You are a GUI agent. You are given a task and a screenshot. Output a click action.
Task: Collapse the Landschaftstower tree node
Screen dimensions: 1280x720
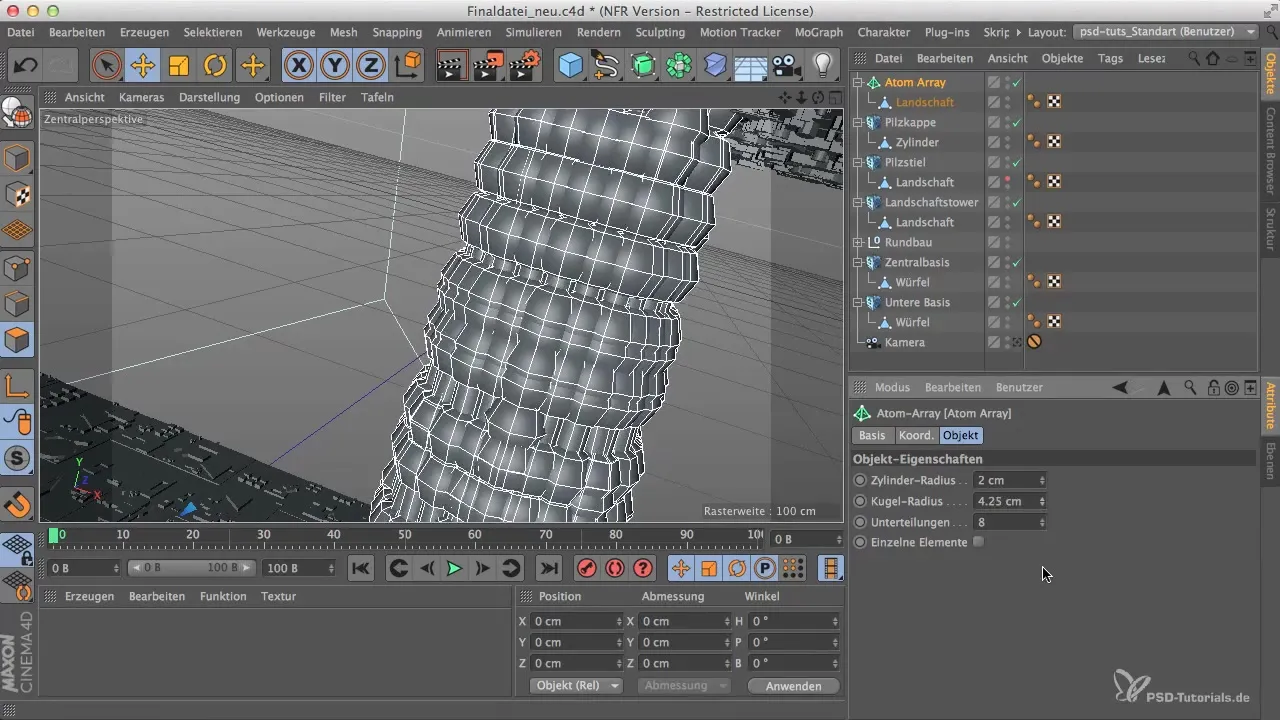pyautogui.click(x=857, y=202)
